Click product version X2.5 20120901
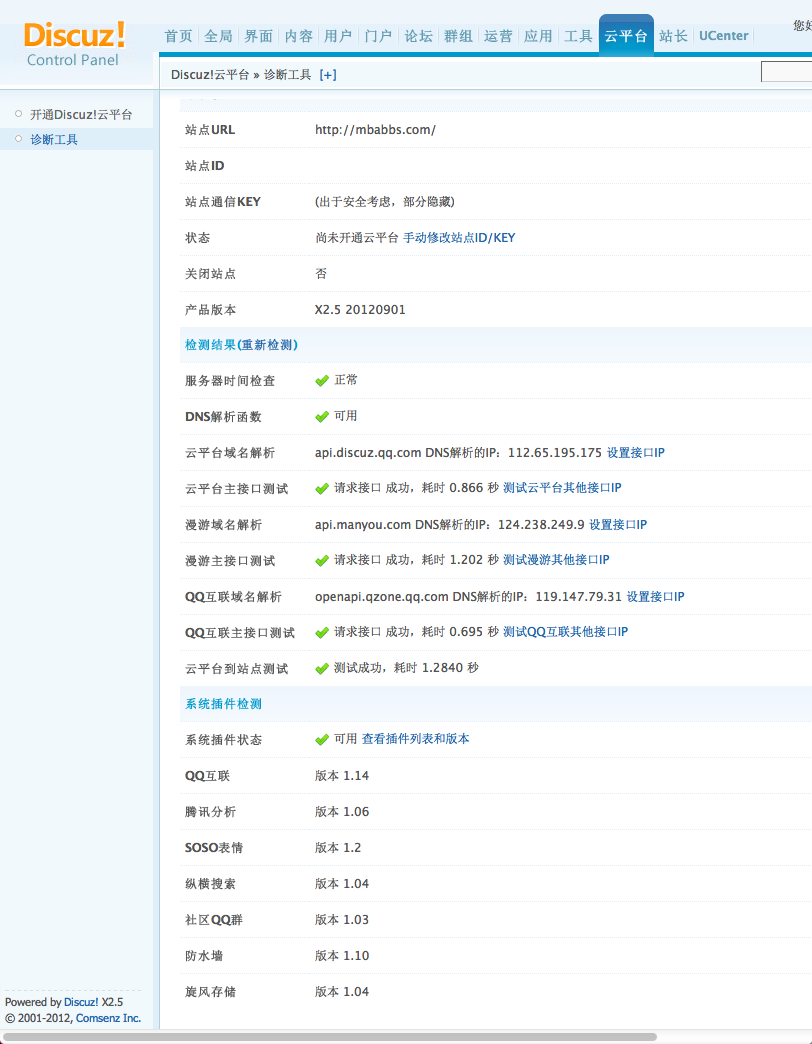The height and width of the screenshot is (1044, 812). click(360, 310)
